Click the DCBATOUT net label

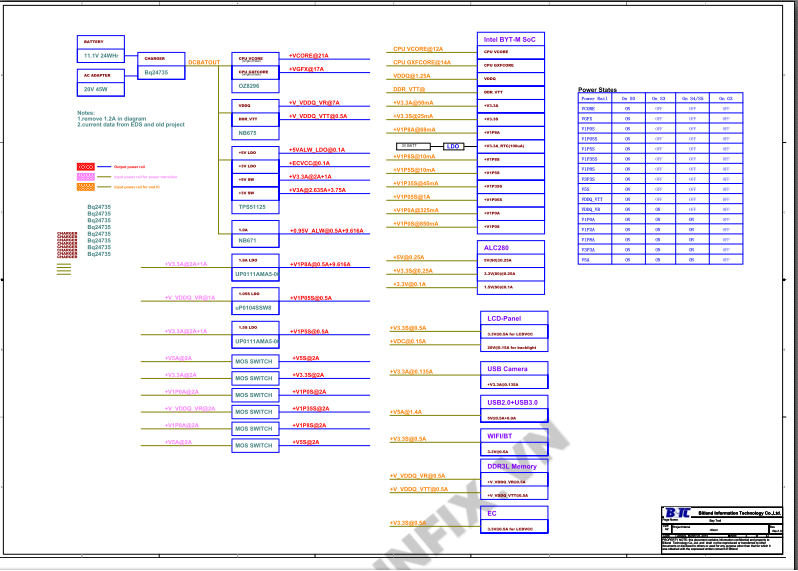[204, 62]
